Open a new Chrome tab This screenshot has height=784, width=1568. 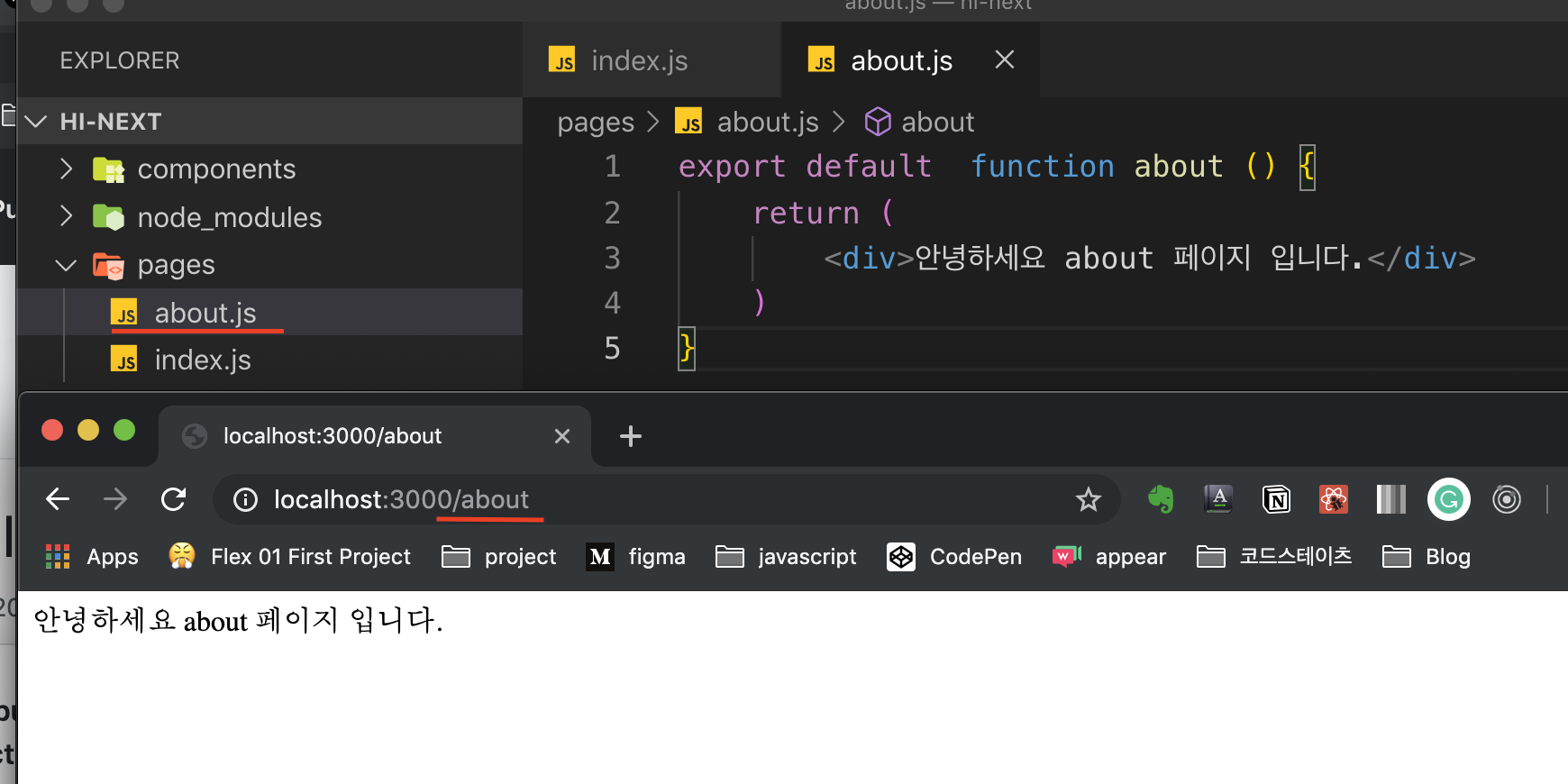tap(631, 436)
